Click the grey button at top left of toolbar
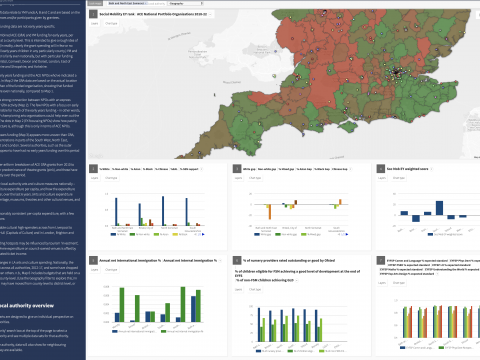Screen dimensions: 480x360 click(x=95, y=3)
